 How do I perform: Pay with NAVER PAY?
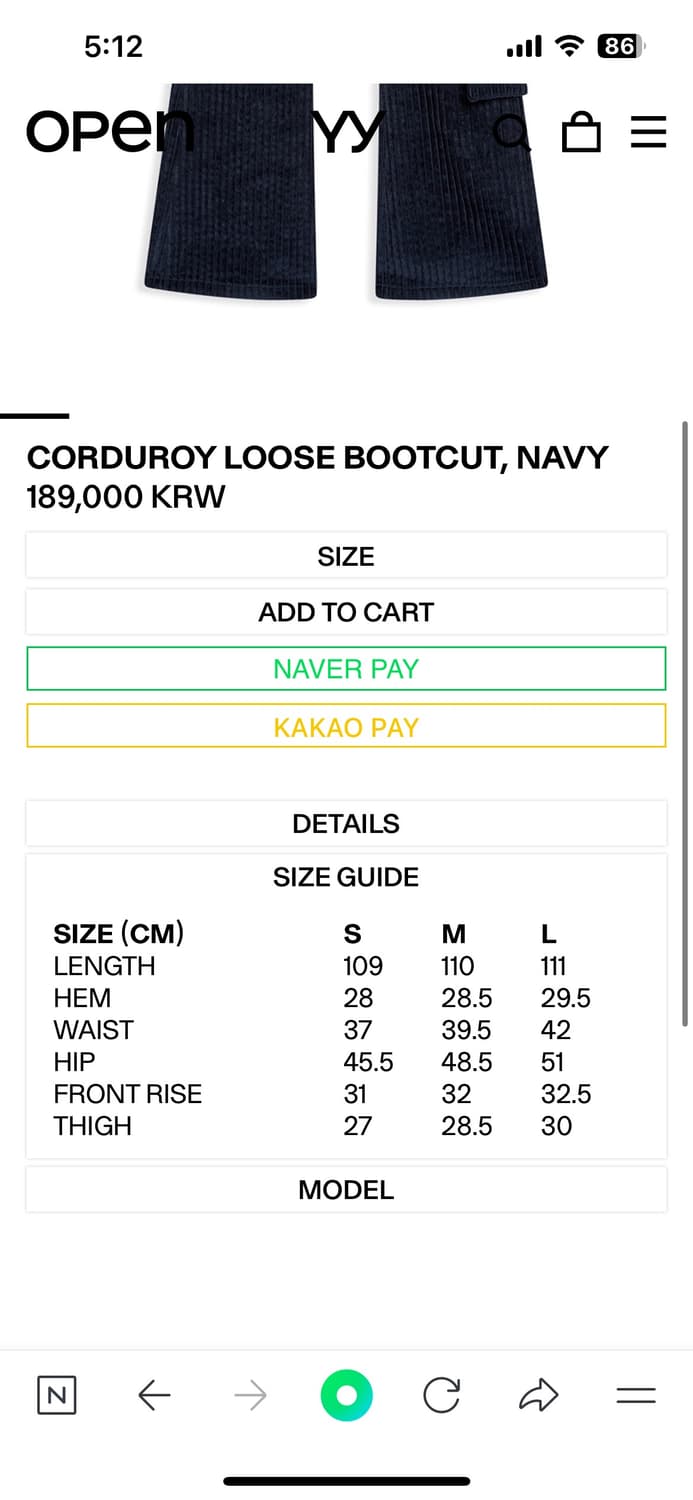pos(346,669)
